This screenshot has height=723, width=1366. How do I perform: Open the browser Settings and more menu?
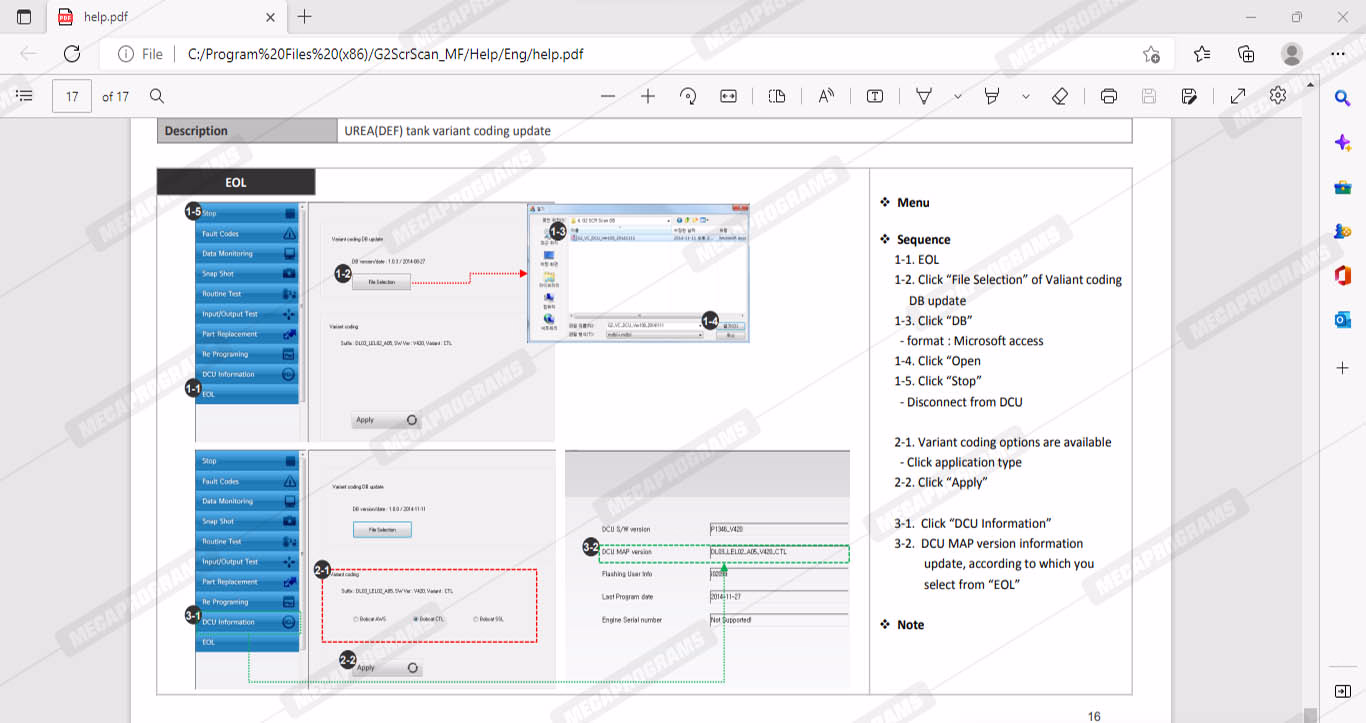pos(1338,54)
